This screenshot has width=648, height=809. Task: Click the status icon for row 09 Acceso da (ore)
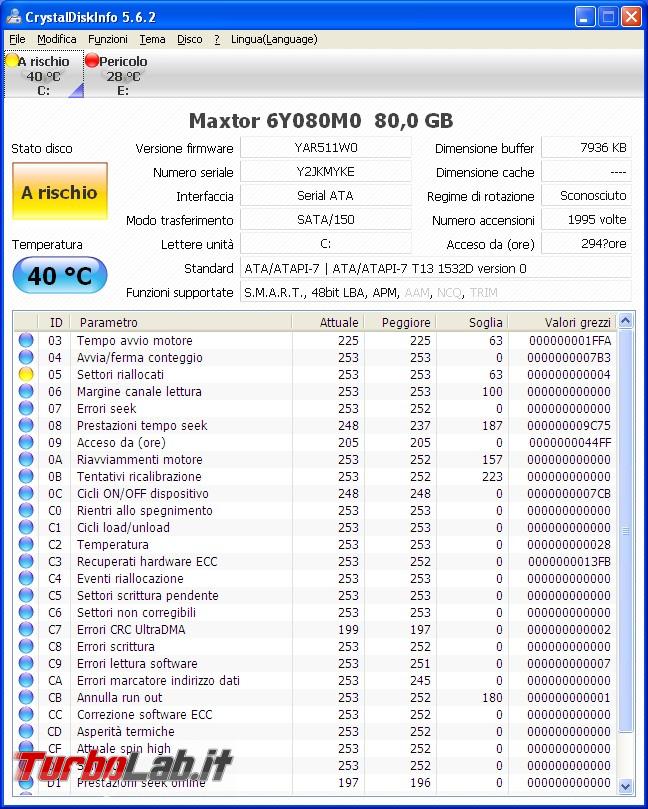point(26,442)
